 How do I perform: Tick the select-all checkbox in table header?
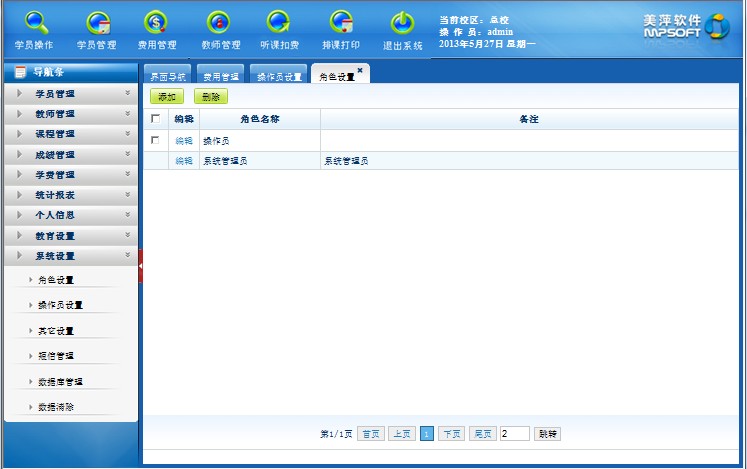(155, 119)
